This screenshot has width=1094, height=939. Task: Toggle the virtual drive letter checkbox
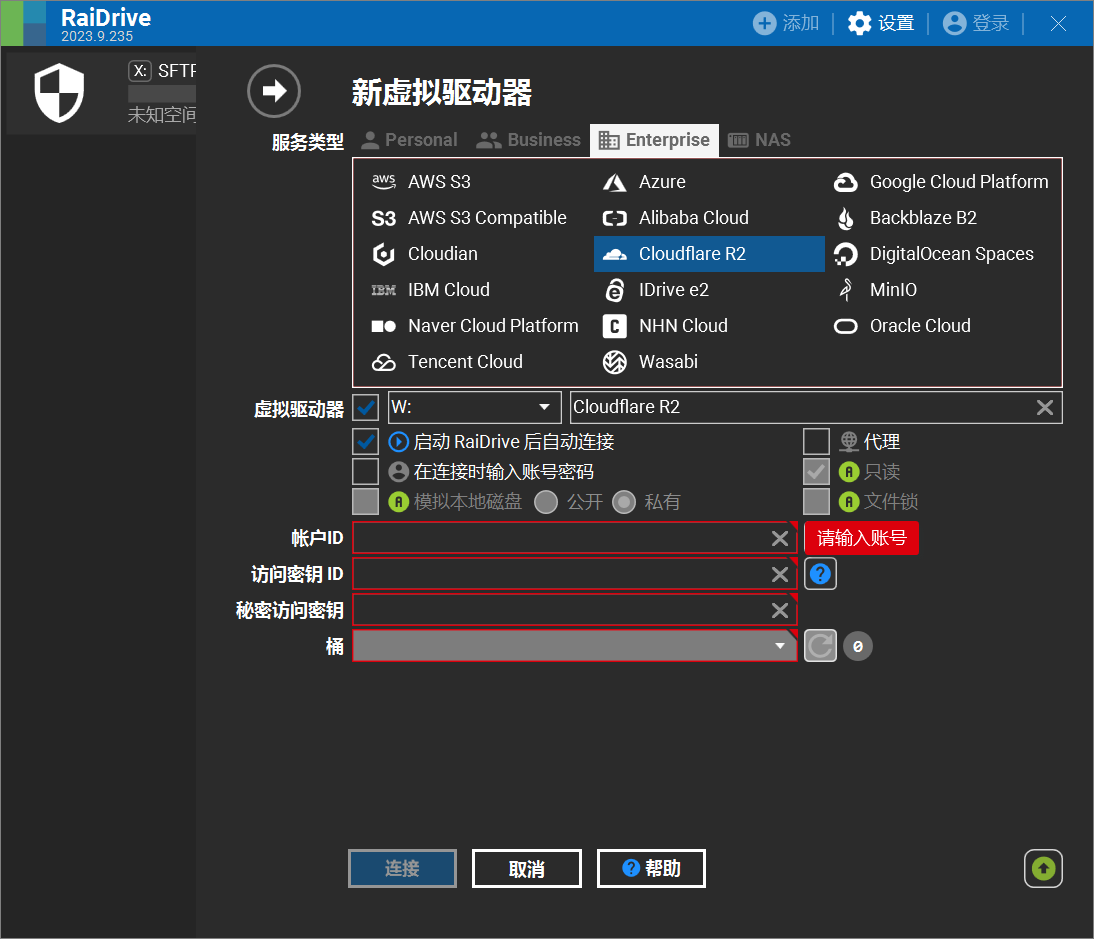[x=366, y=407]
